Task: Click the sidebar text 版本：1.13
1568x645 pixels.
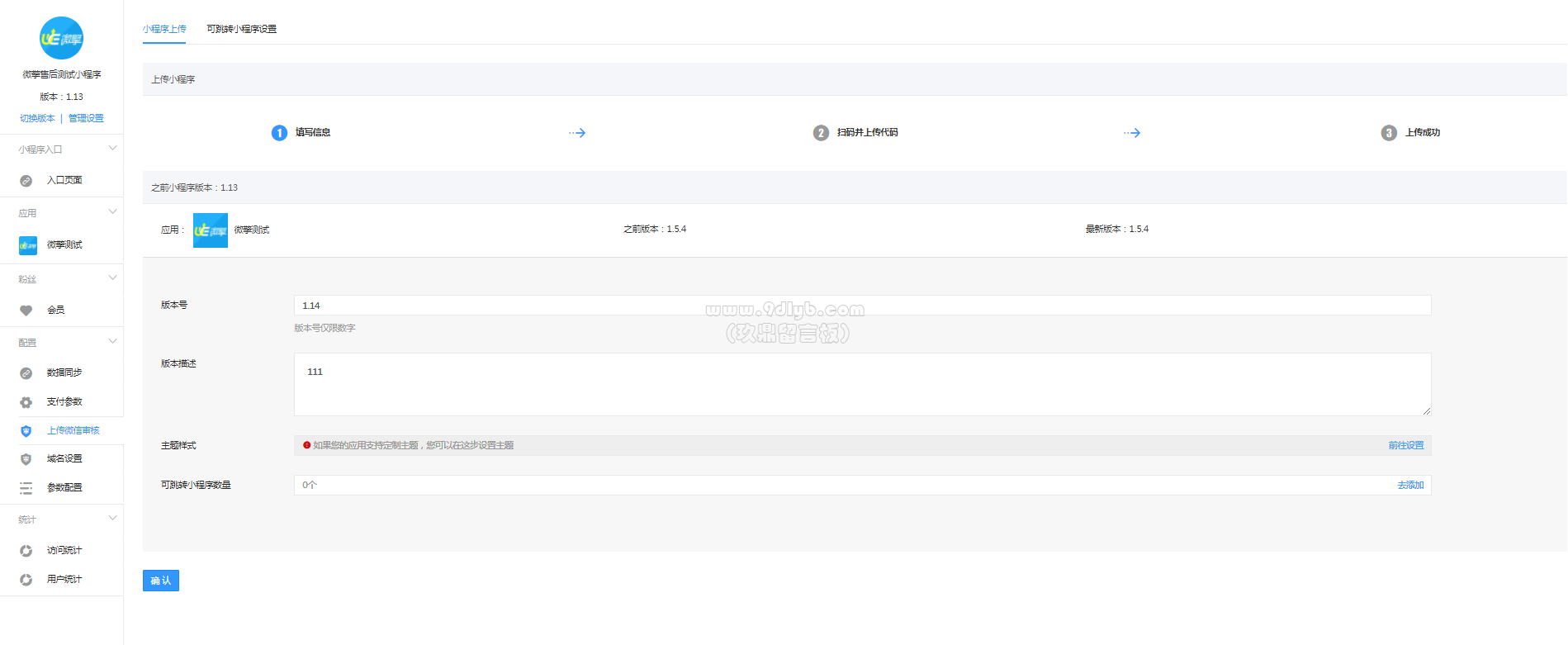Action: (62, 97)
